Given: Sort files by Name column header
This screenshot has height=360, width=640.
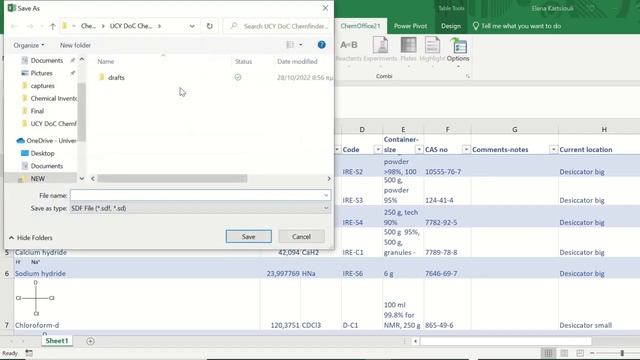Looking at the screenshot, I should pos(106,62).
